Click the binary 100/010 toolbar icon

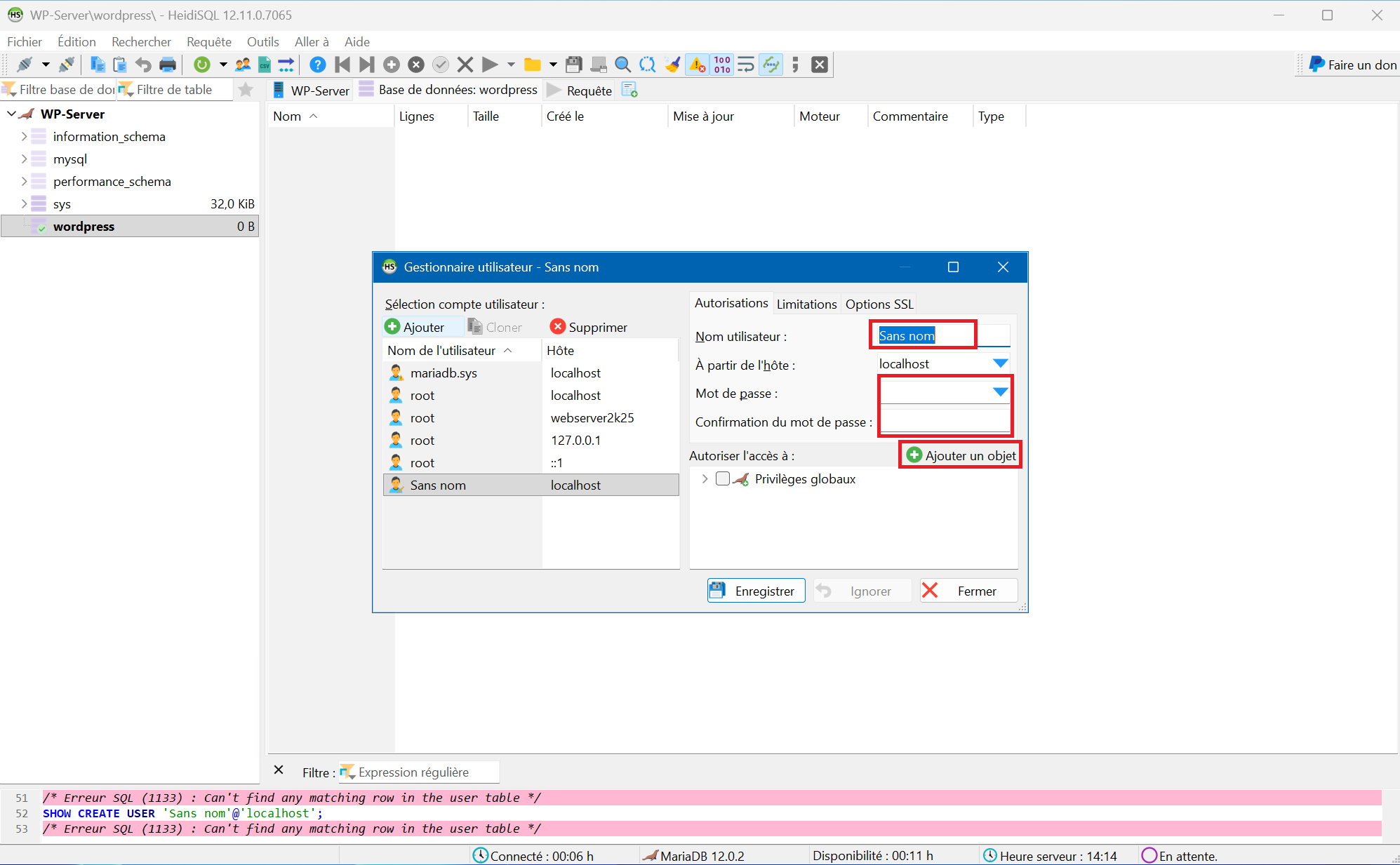722,65
